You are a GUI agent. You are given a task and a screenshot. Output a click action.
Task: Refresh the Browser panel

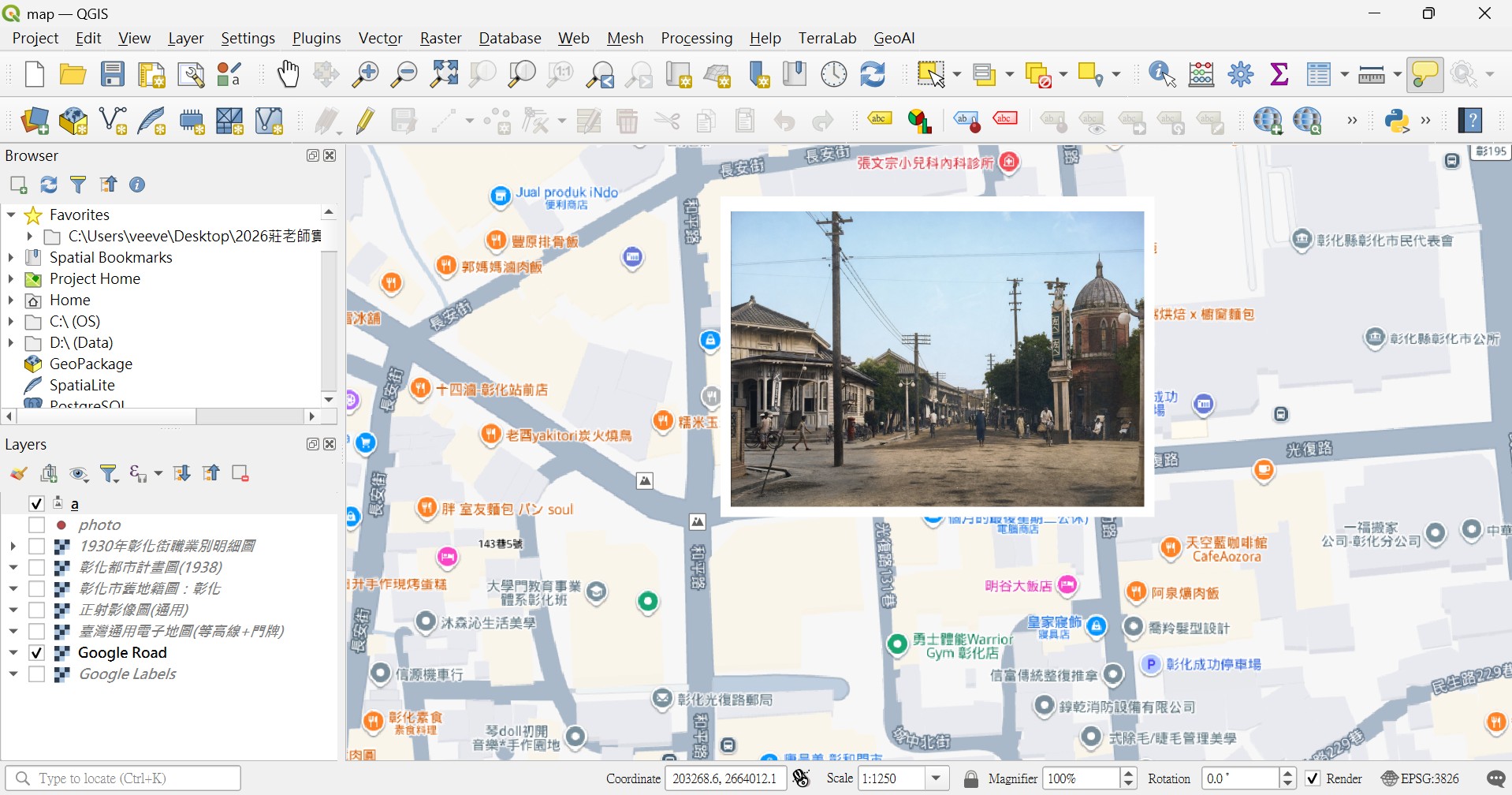(49, 185)
